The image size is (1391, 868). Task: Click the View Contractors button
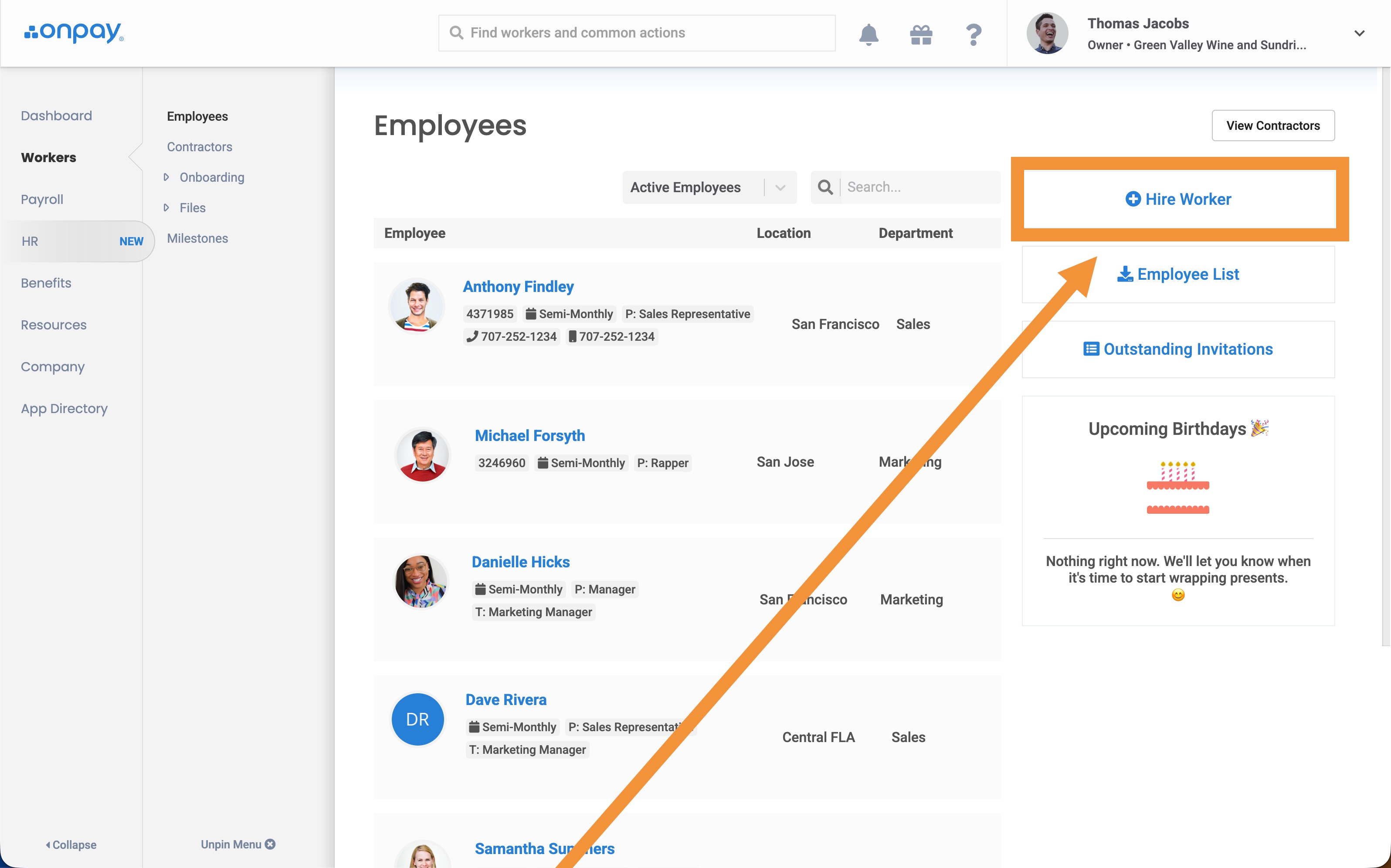pyautogui.click(x=1273, y=126)
